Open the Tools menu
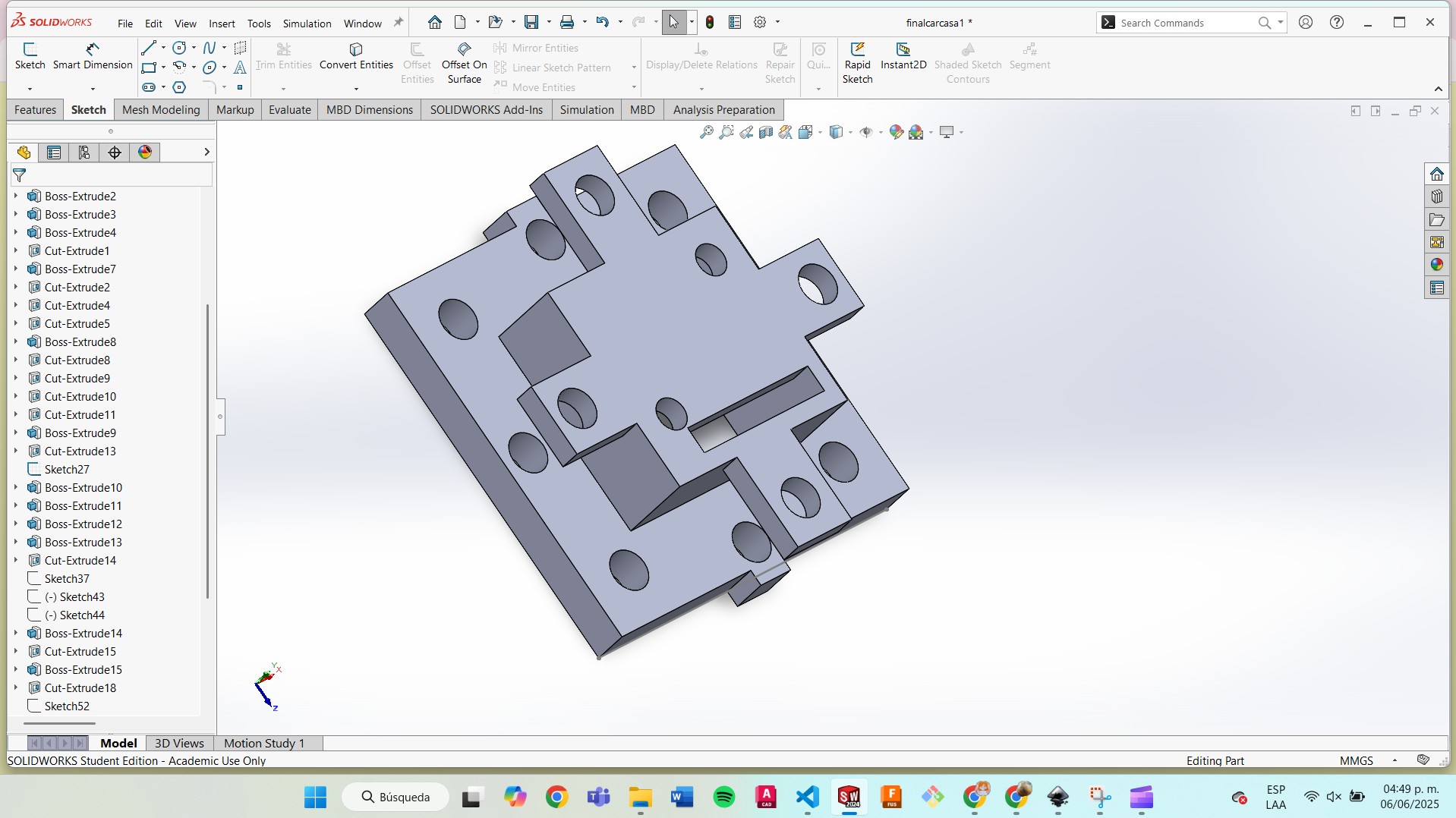 (x=259, y=24)
